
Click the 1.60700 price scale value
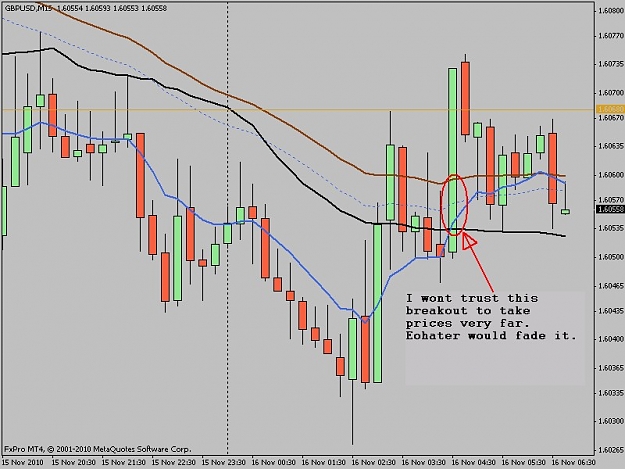(x=611, y=92)
